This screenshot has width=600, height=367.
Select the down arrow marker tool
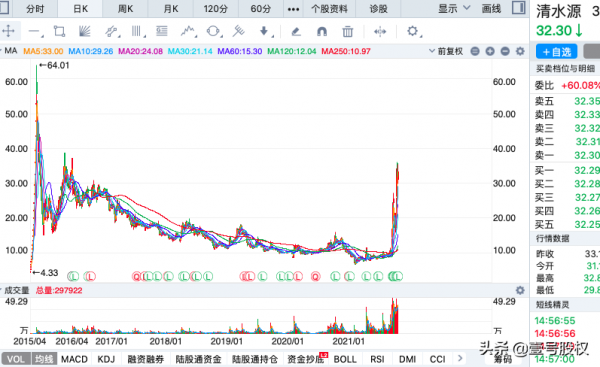click(x=265, y=31)
